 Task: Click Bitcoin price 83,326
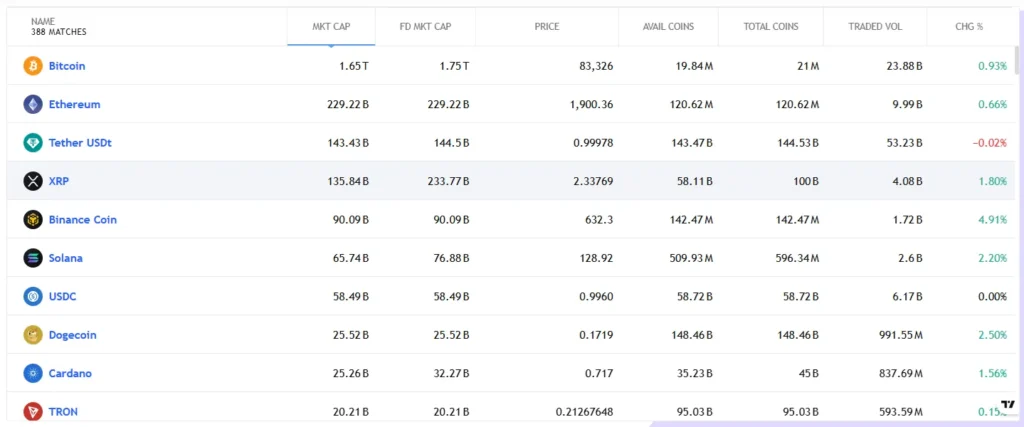pos(596,66)
